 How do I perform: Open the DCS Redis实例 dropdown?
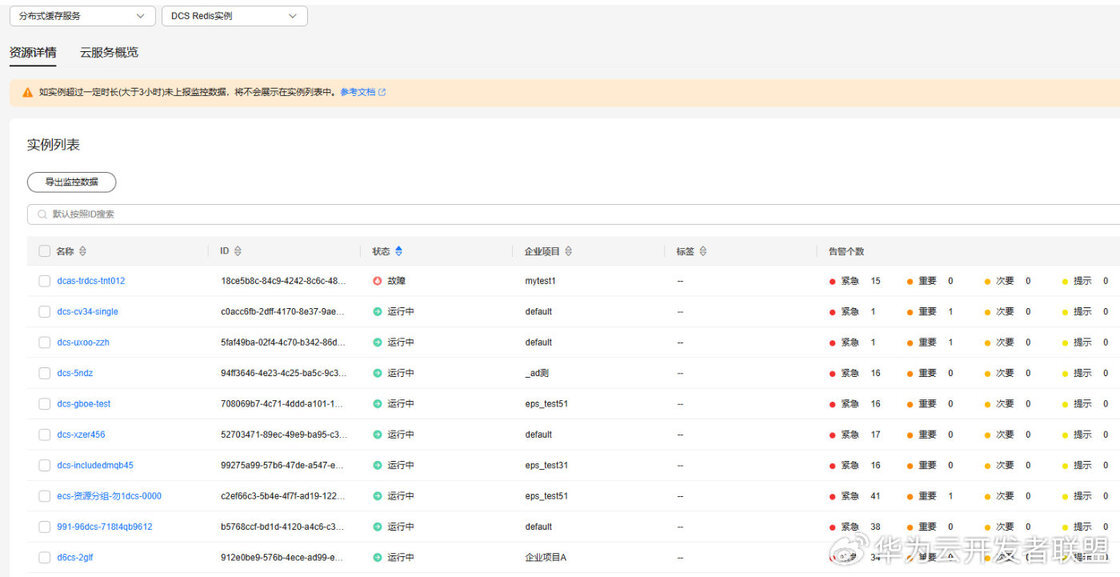(234, 16)
